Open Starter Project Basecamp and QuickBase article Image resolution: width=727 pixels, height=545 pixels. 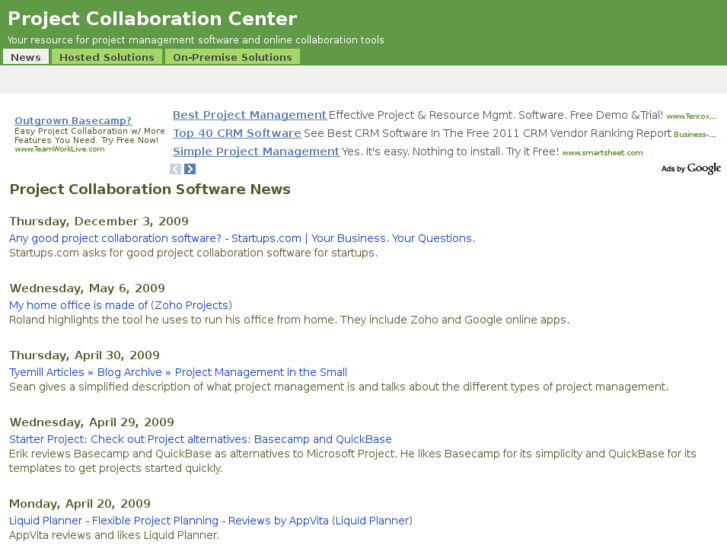(200, 439)
